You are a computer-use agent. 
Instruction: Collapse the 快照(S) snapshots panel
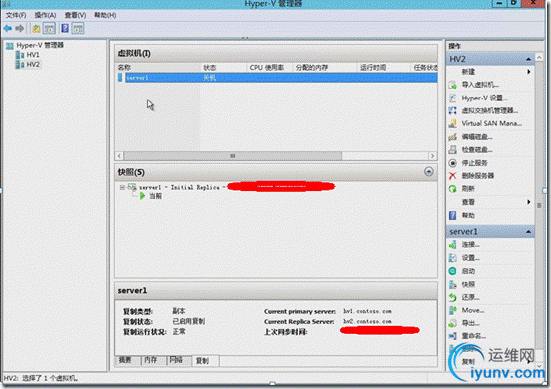(428, 171)
